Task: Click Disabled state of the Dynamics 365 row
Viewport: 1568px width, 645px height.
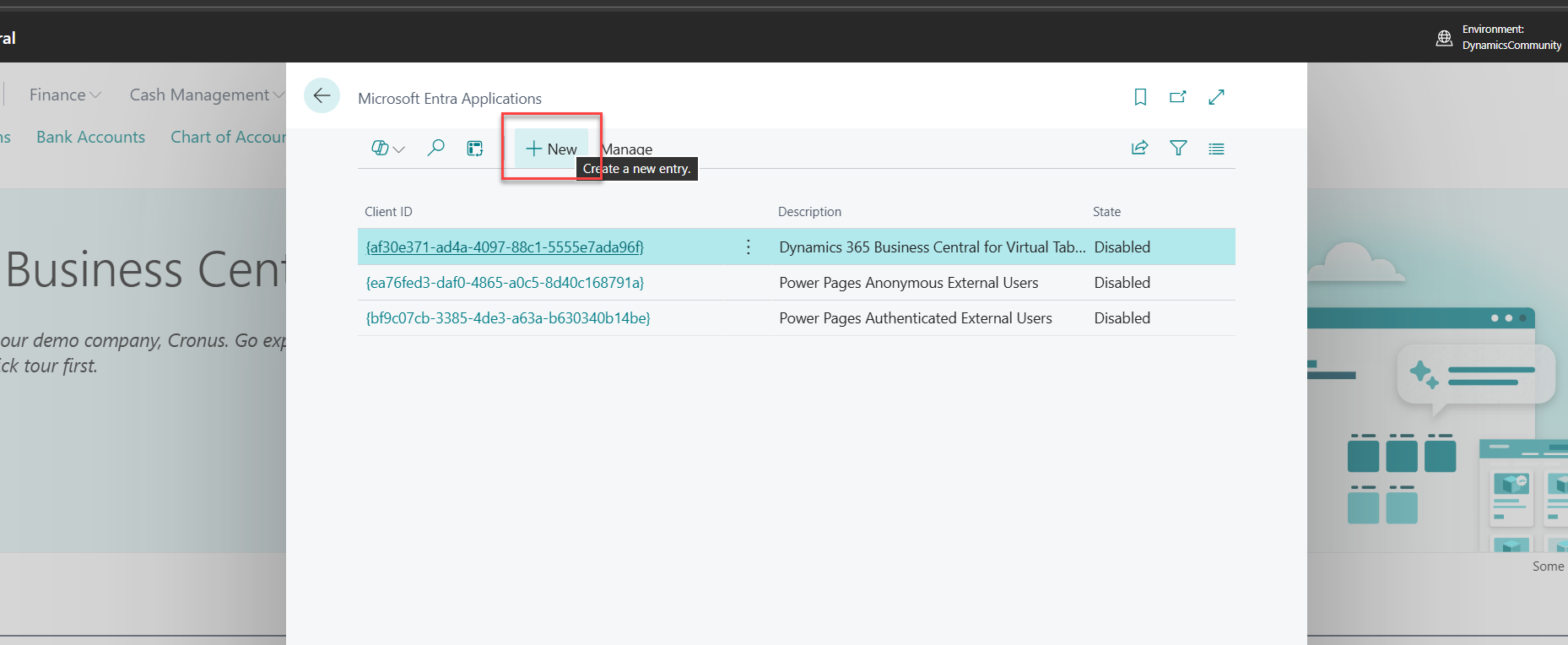Action: coord(1122,247)
